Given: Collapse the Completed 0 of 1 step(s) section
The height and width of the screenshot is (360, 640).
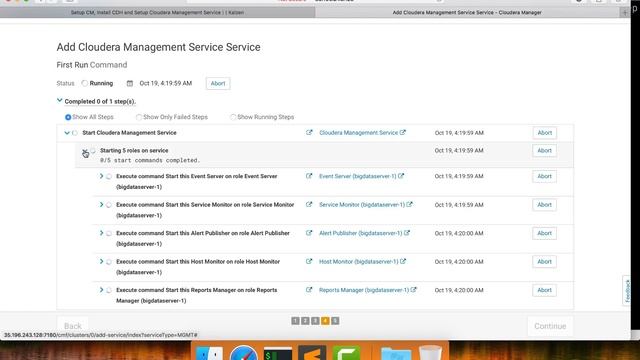Looking at the screenshot, I should [60, 100].
